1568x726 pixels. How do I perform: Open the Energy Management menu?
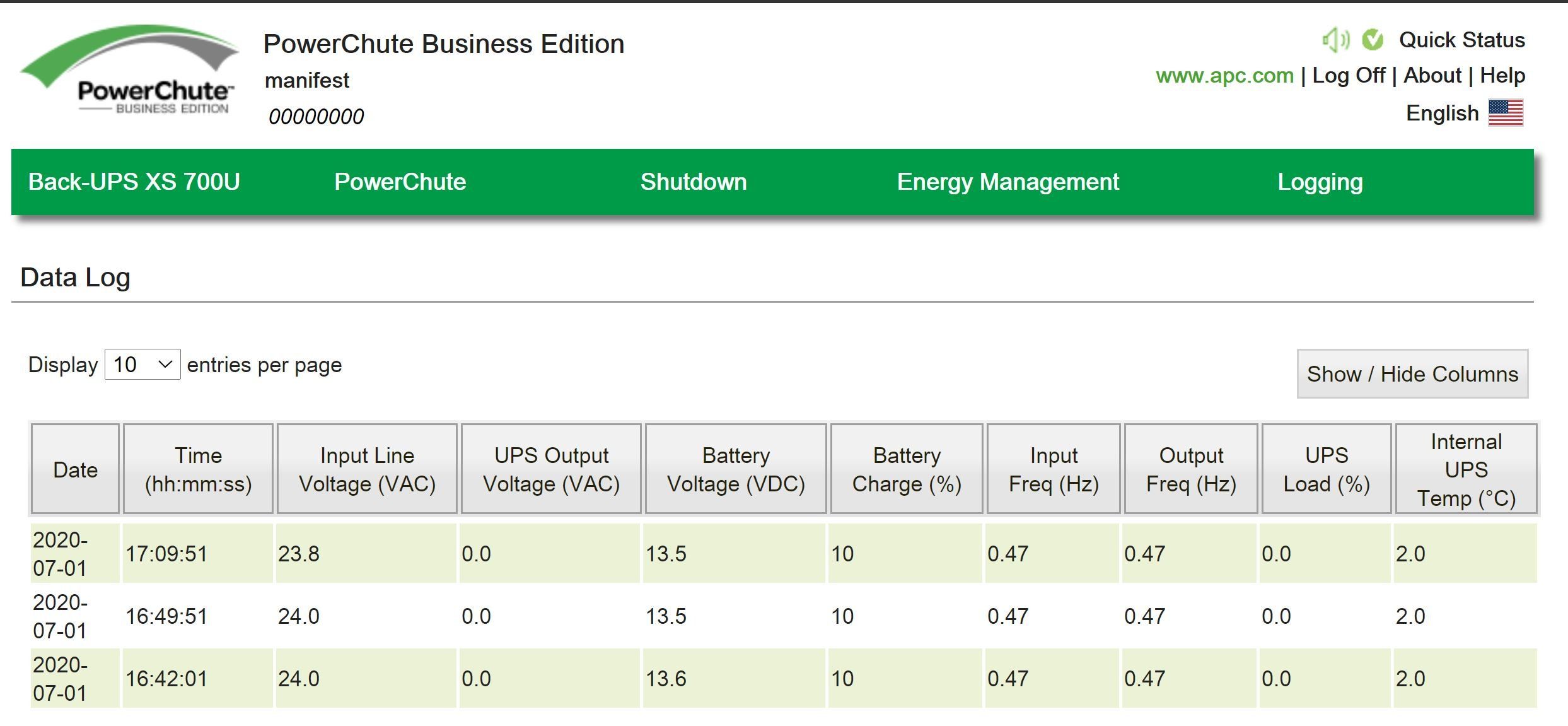pyautogui.click(x=1008, y=182)
